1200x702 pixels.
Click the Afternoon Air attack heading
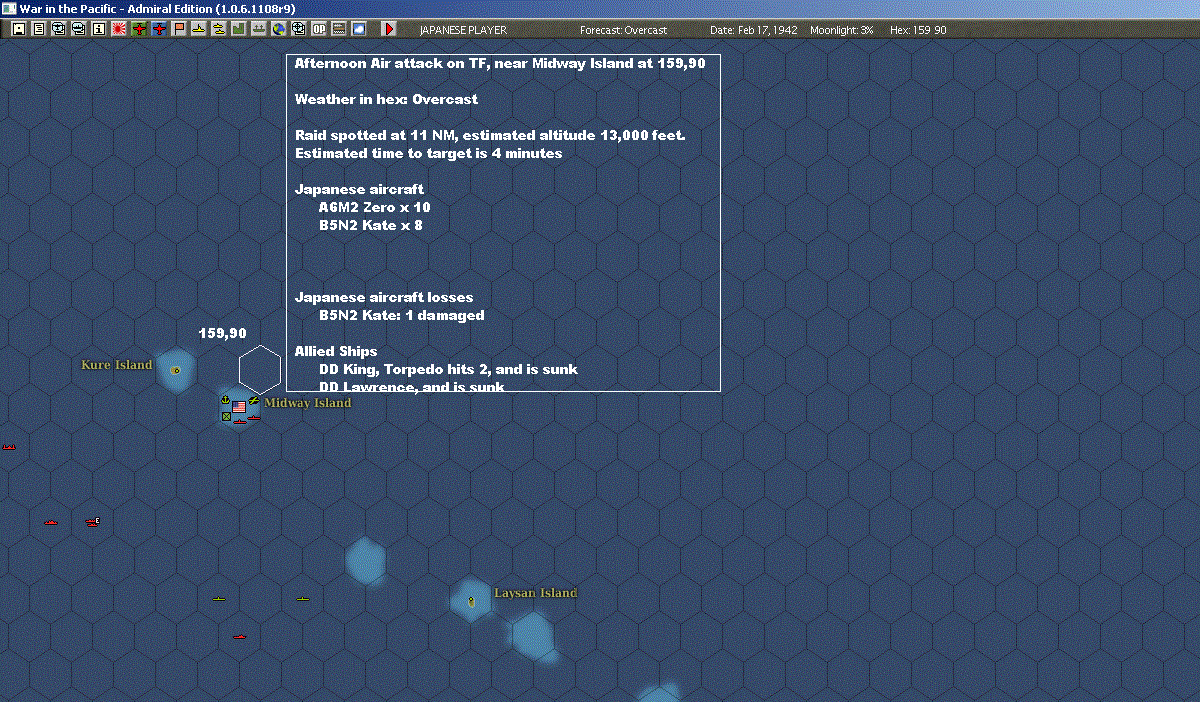point(500,63)
